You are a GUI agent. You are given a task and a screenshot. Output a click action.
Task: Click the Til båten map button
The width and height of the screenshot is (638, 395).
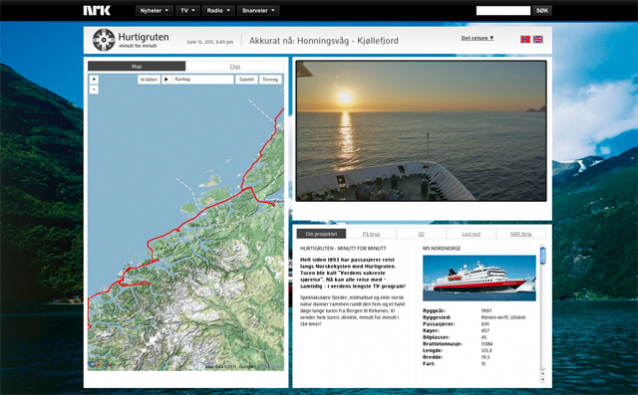pos(149,79)
